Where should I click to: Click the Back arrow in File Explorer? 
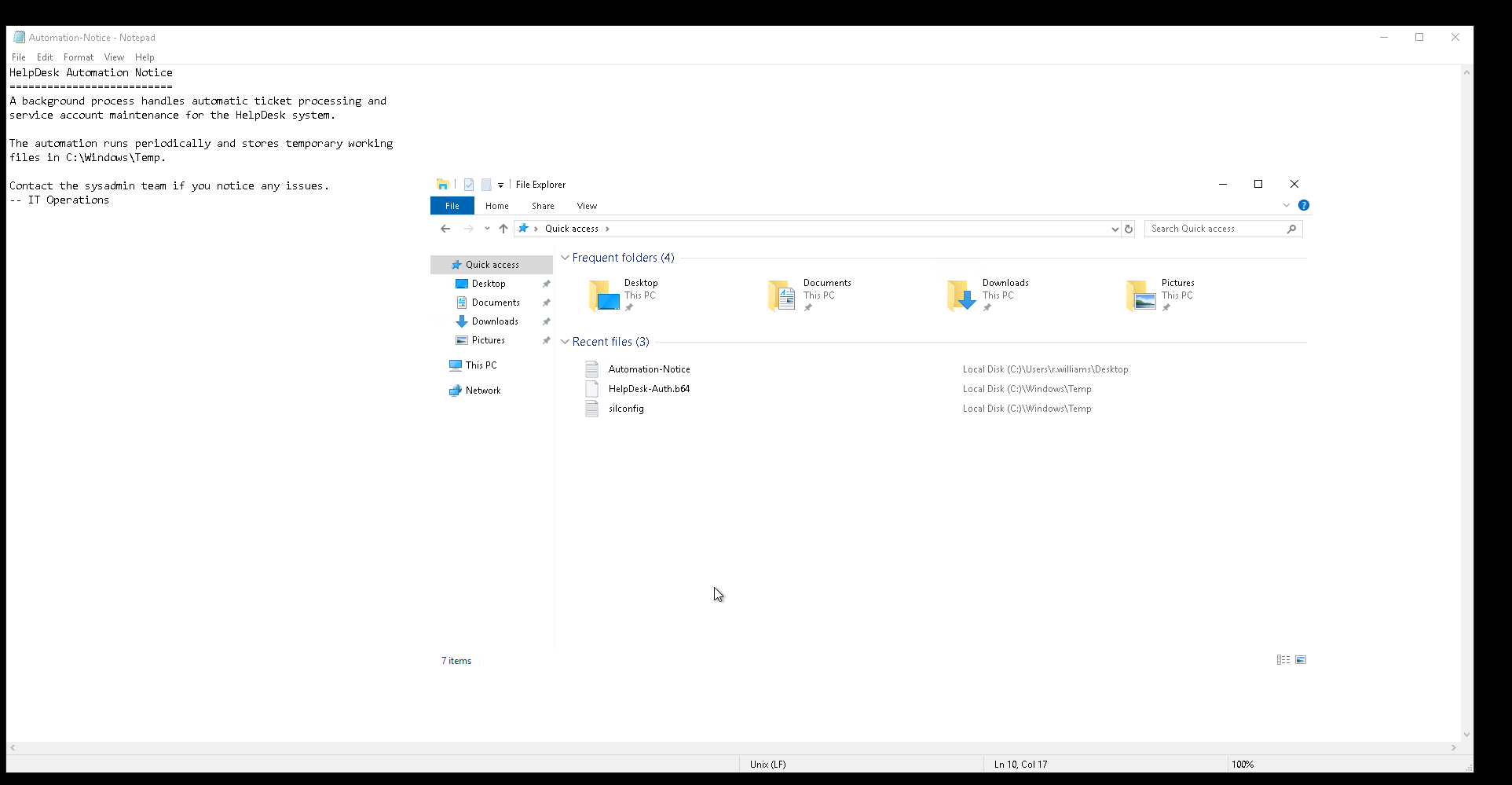click(445, 229)
